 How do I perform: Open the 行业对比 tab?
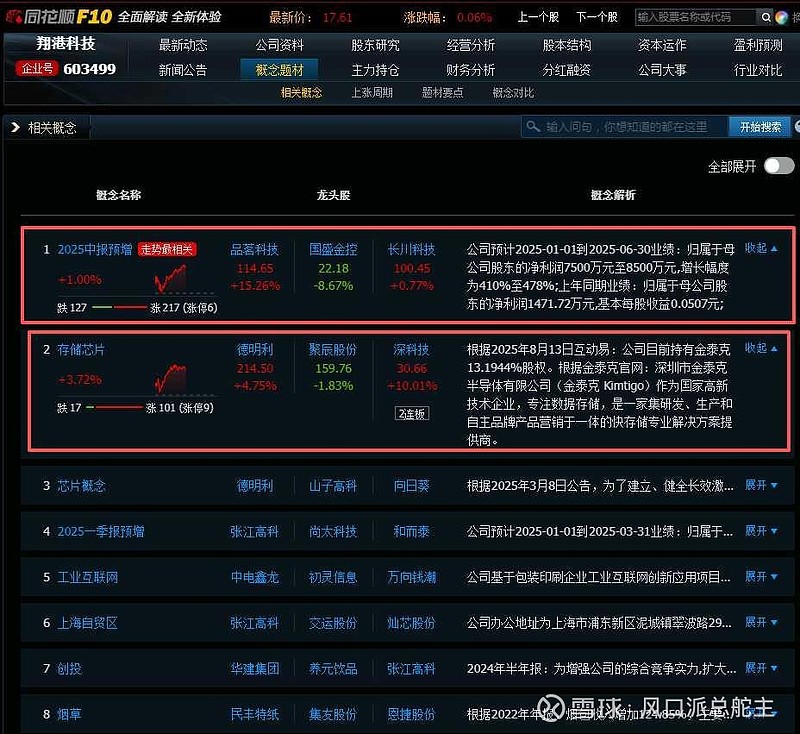click(758, 70)
